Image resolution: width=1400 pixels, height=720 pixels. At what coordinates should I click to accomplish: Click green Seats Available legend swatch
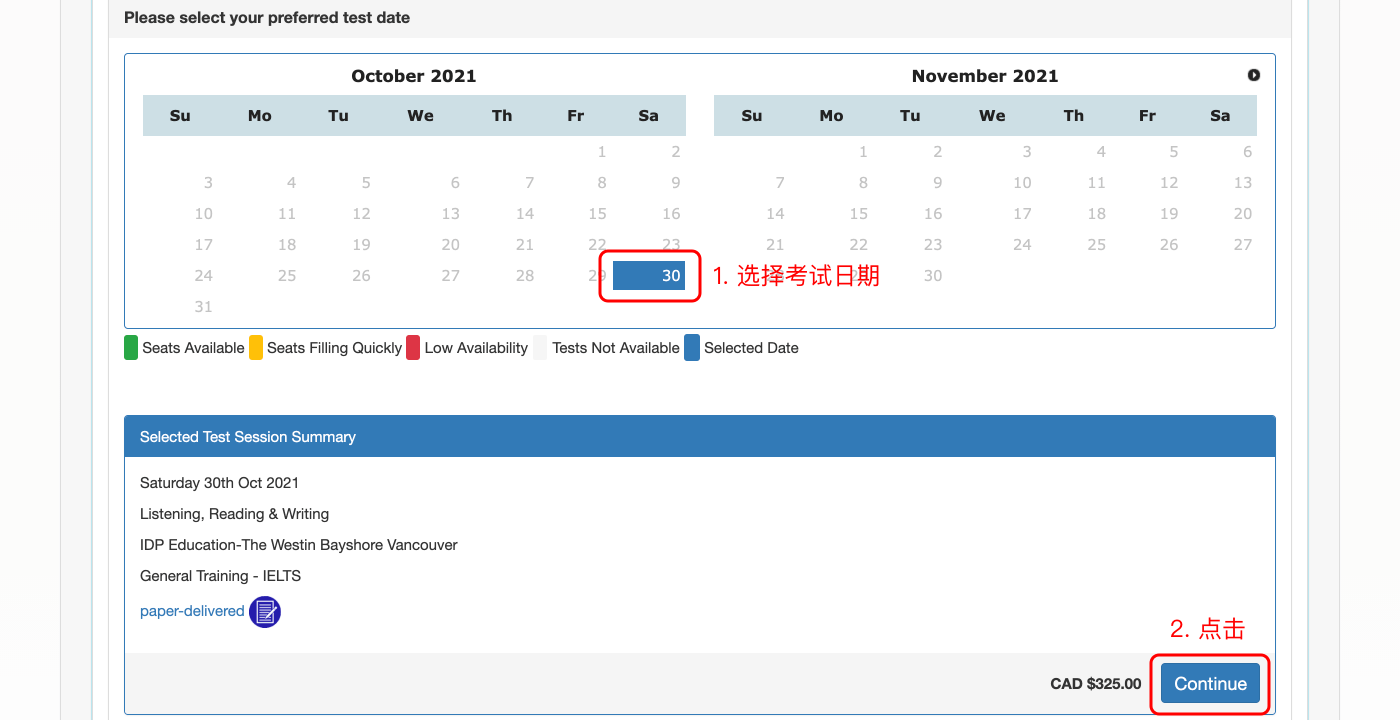click(x=131, y=348)
